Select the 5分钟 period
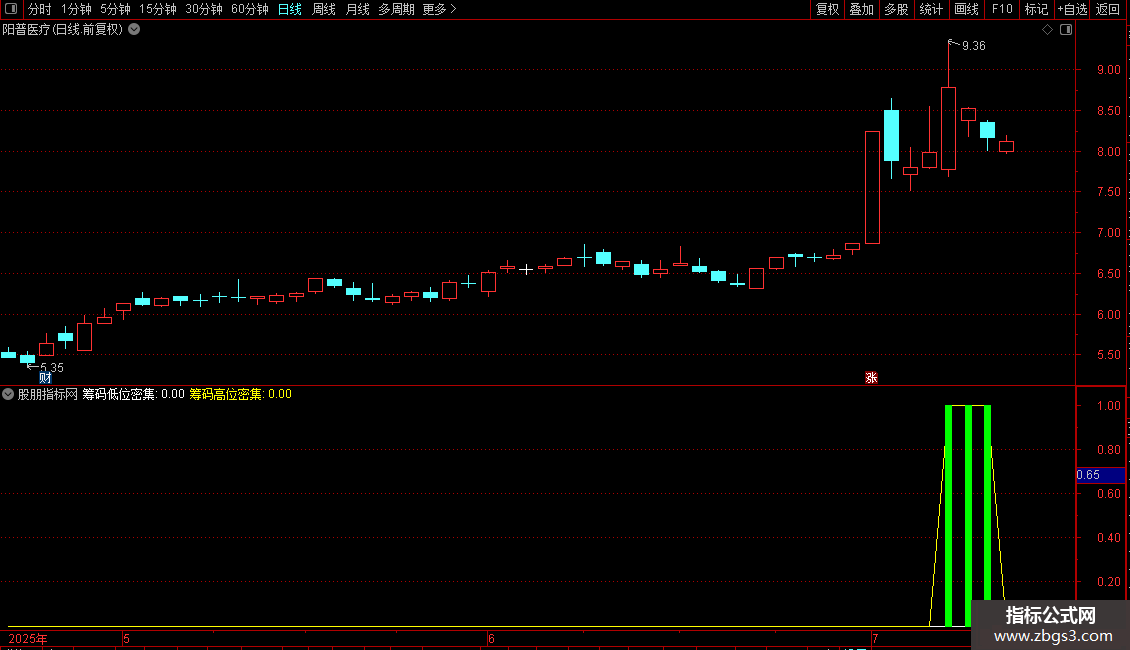 [x=115, y=9]
